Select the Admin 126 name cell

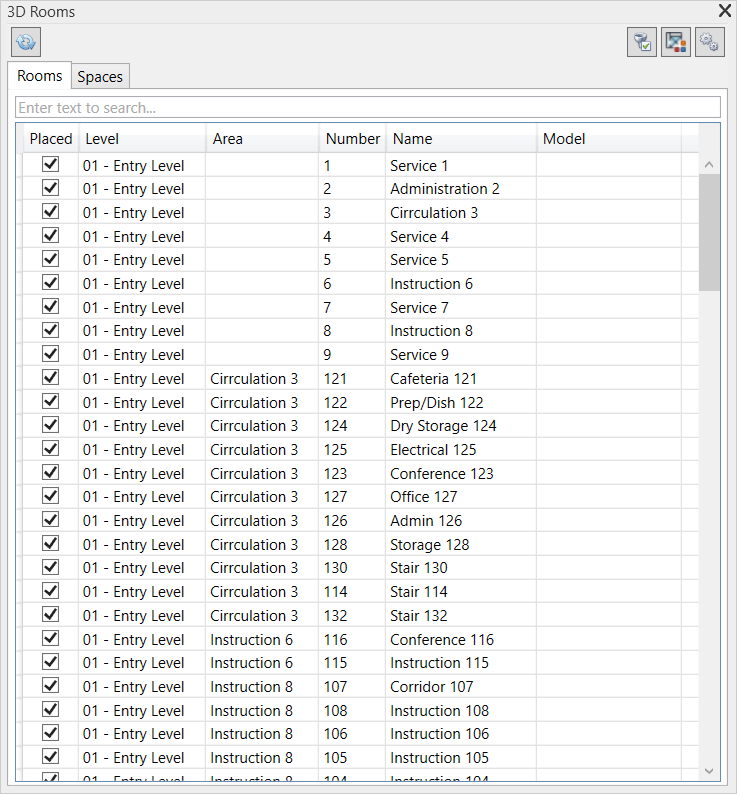pyautogui.click(x=461, y=521)
